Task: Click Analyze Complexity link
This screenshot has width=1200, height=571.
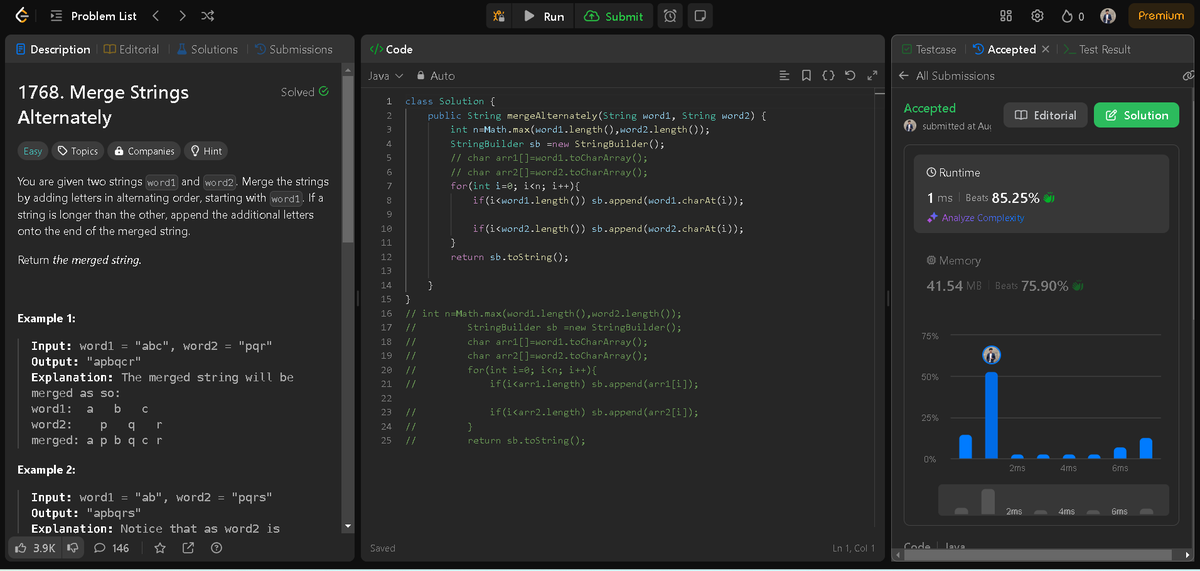Action: click(976, 218)
